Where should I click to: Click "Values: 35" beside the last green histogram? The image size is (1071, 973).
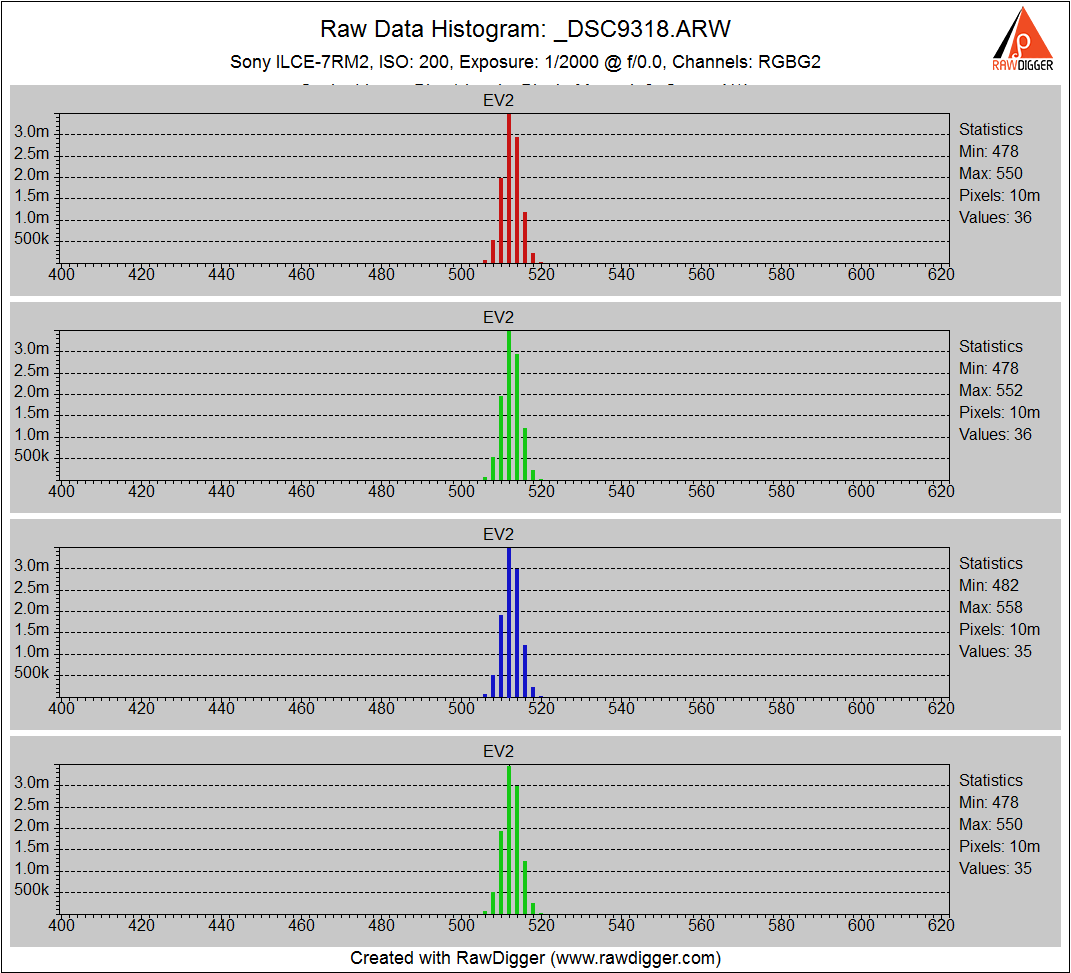(995, 869)
